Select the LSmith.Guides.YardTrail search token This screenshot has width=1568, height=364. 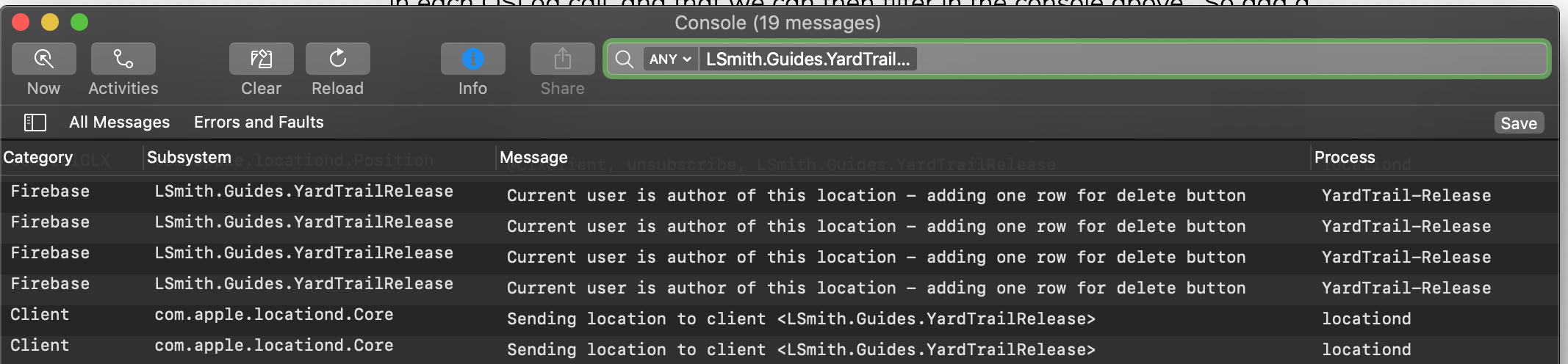pyautogui.click(x=808, y=59)
